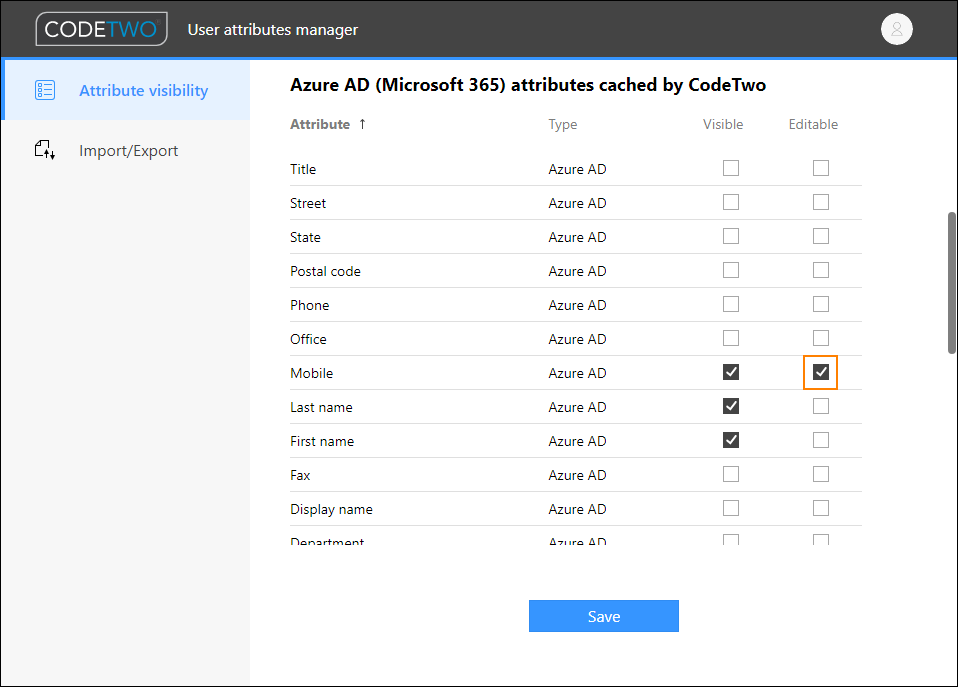958x687 pixels.
Task: Click the Type column header
Action: click(563, 124)
